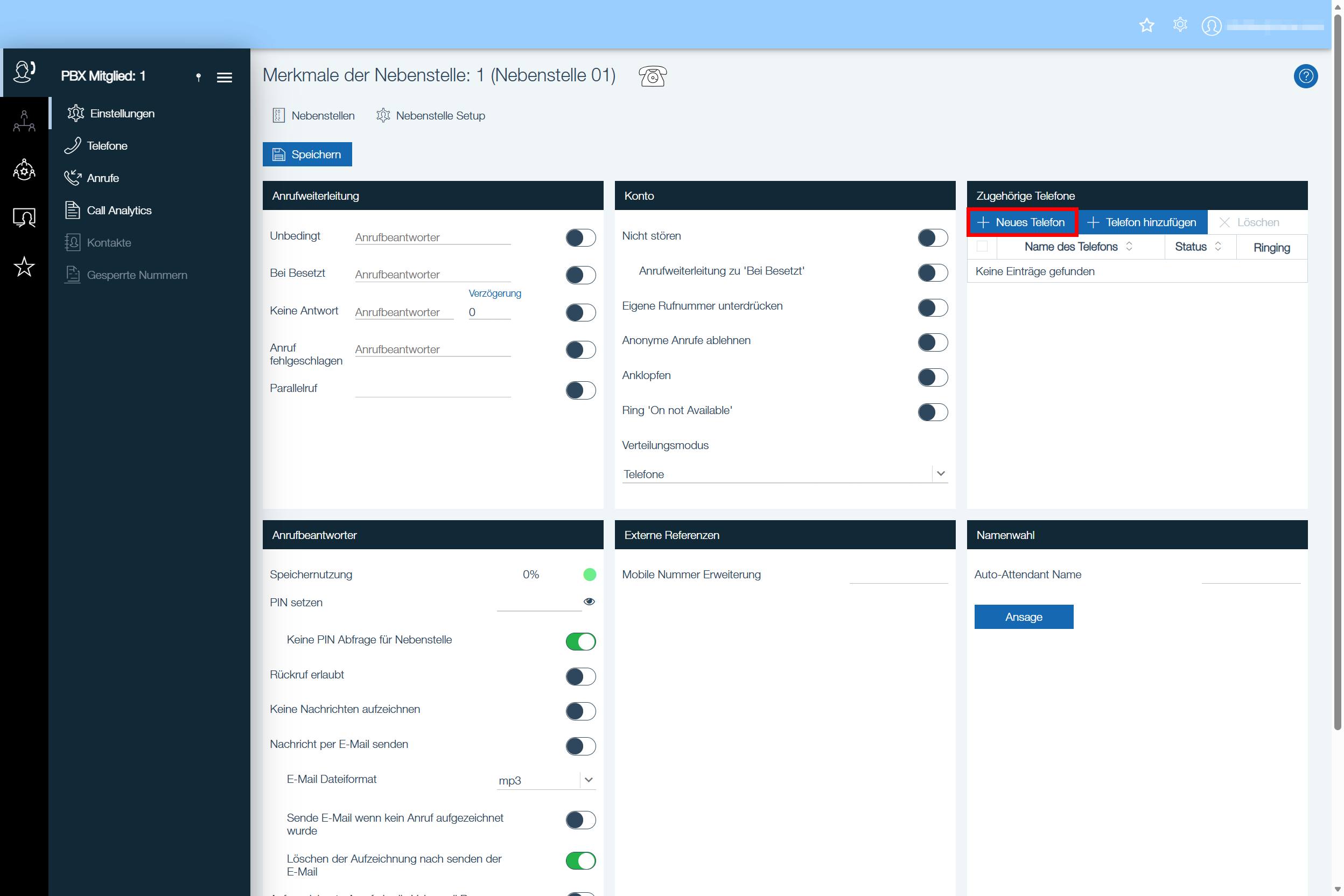Open the monitor operator sidebar icon
Screen dimensions: 1344x896
24,218
